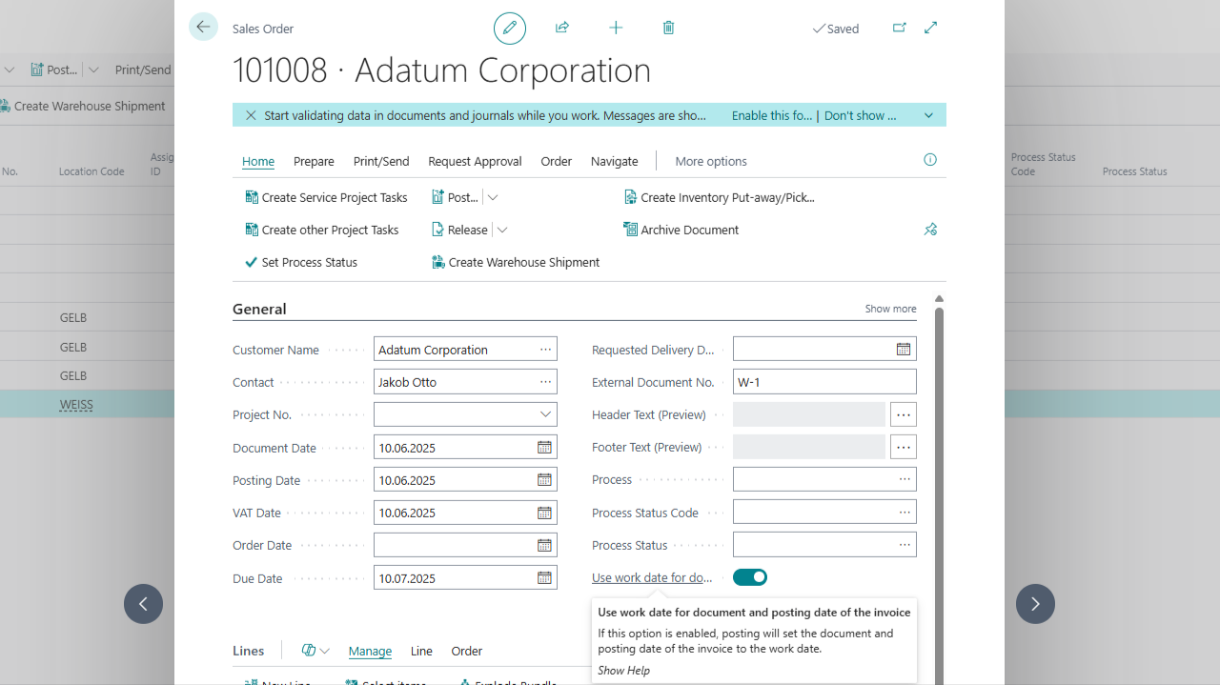Click Create Service Project Tasks
The width and height of the screenshot is (1220, 685).
click(326, 198)
